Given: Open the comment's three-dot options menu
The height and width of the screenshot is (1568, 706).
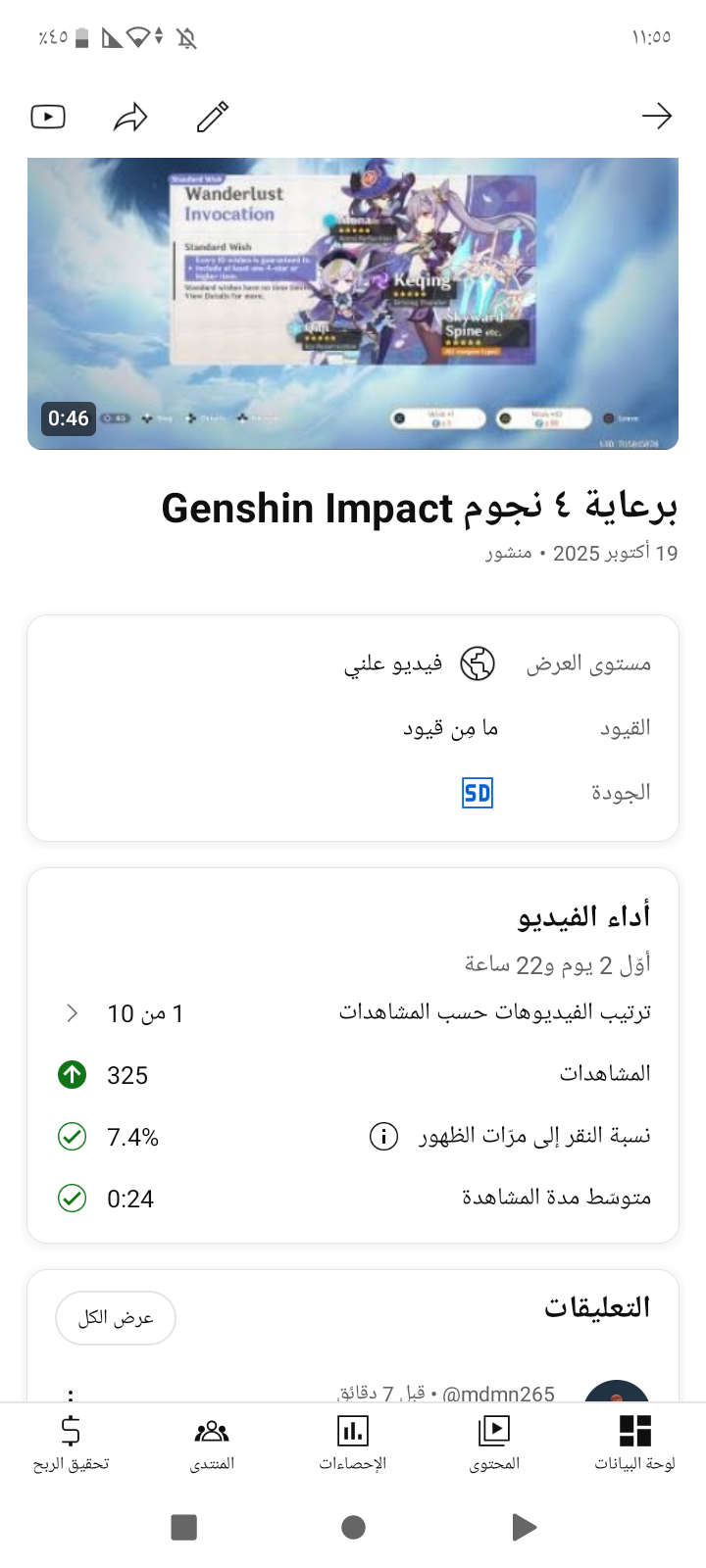Looking at the screenshot, I should (71, 1394).
